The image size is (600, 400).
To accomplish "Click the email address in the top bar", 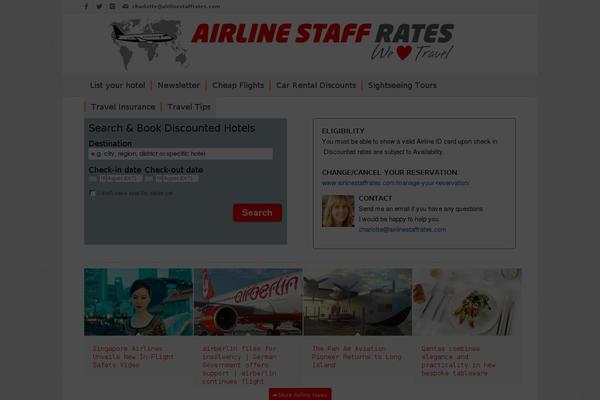I will click(176, 7).
